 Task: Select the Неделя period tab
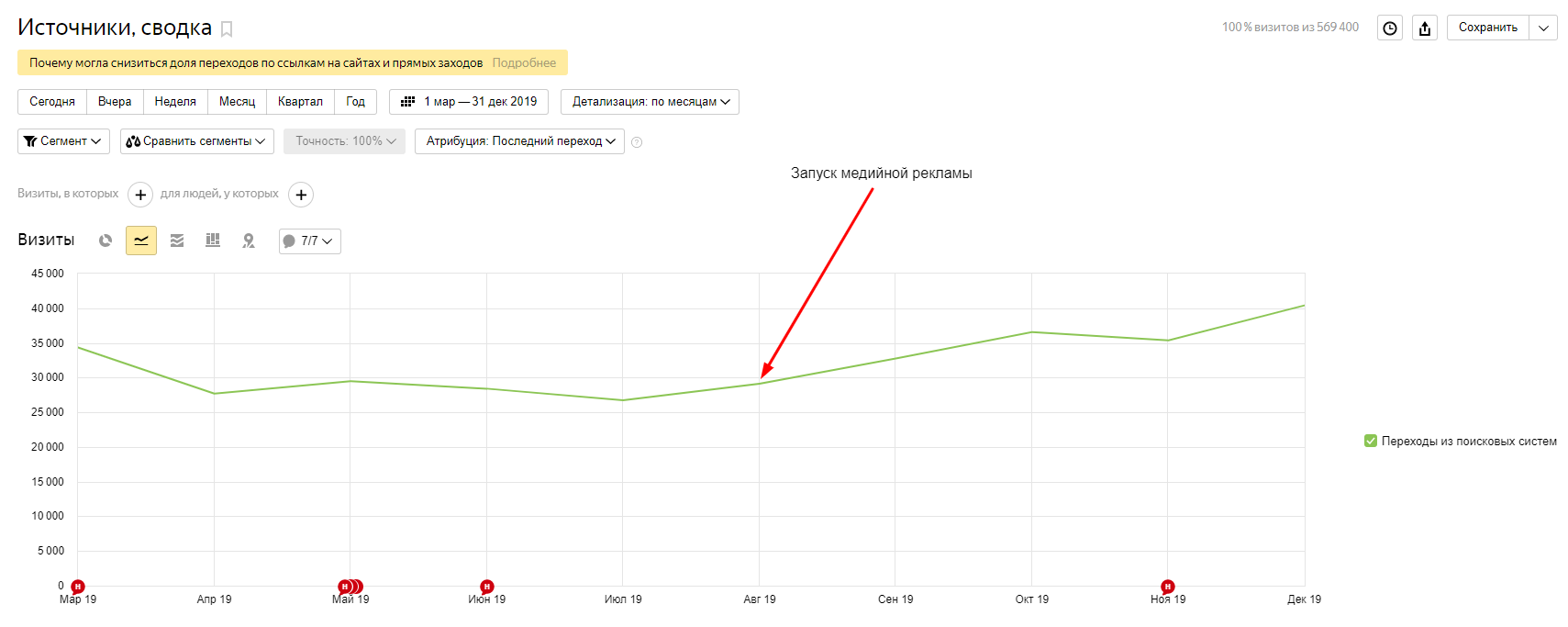175,102
